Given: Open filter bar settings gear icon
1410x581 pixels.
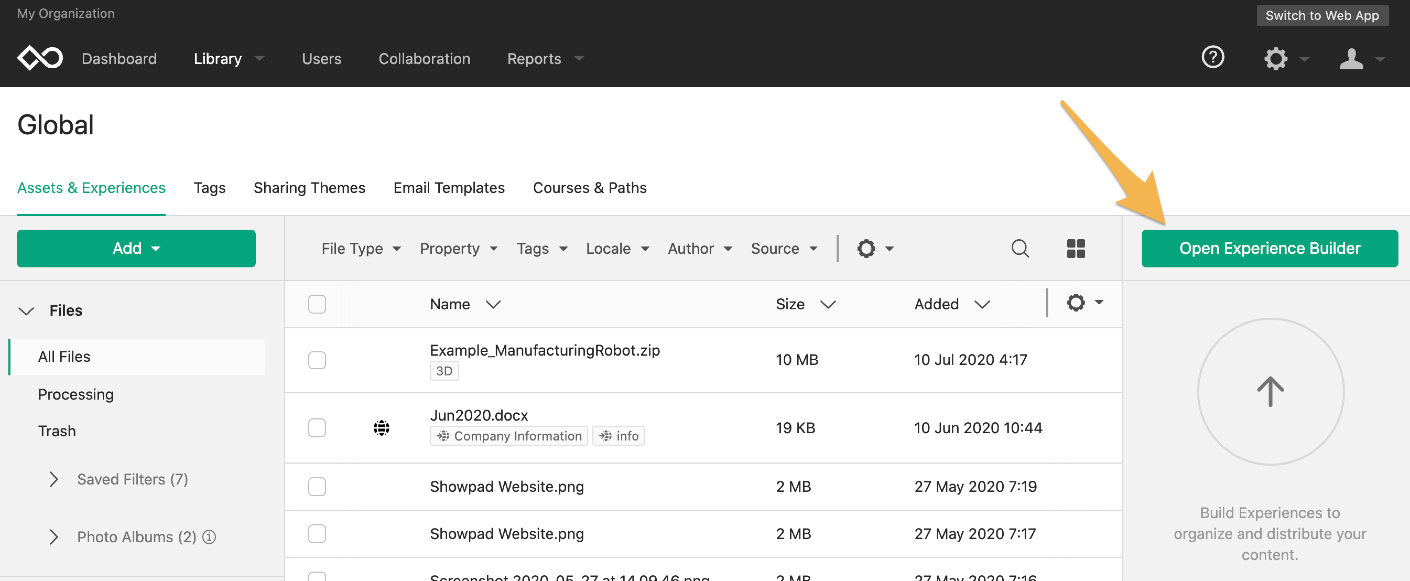Looking at the screenshot, I should (x=867, y=249).
